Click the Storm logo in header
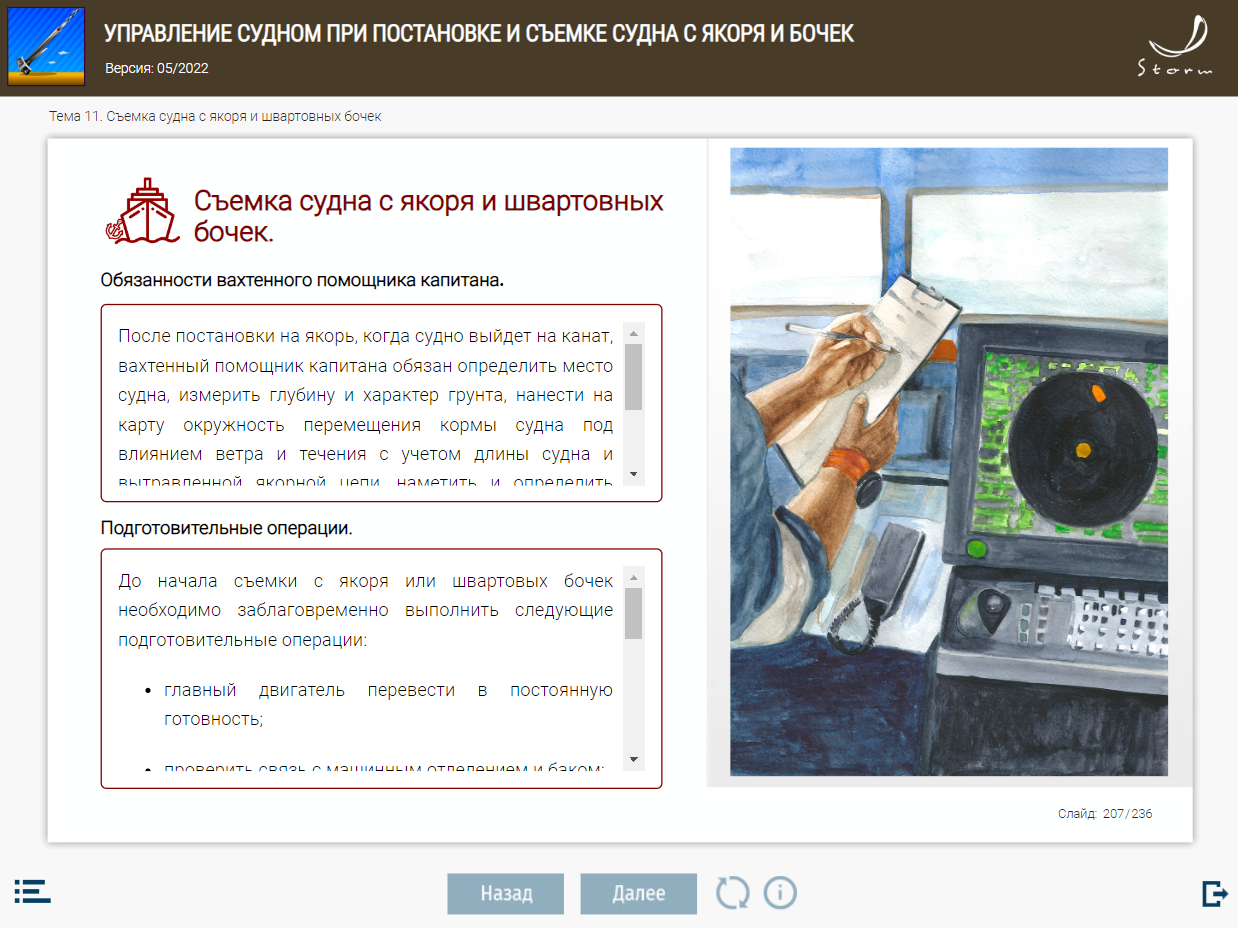This screenshot has width=1238, height=928. [1176, 47]
